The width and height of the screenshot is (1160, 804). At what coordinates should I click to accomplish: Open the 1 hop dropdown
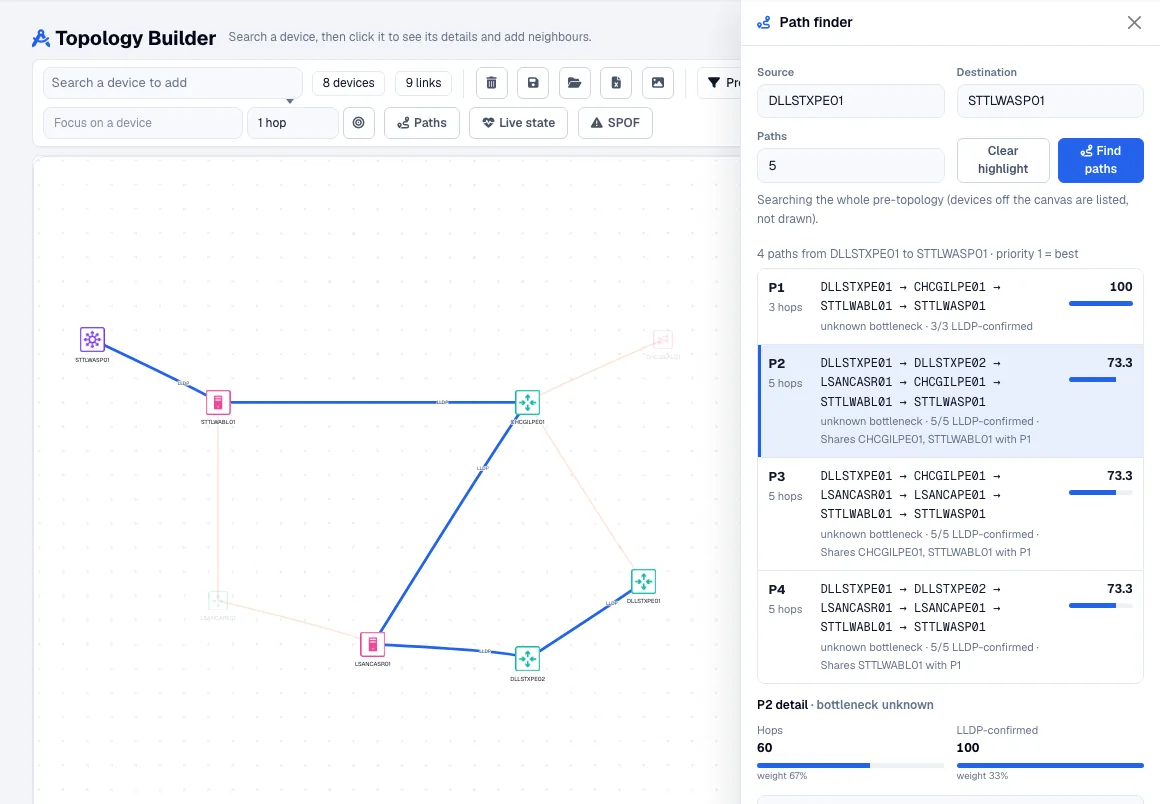click(x=293, y=123)
